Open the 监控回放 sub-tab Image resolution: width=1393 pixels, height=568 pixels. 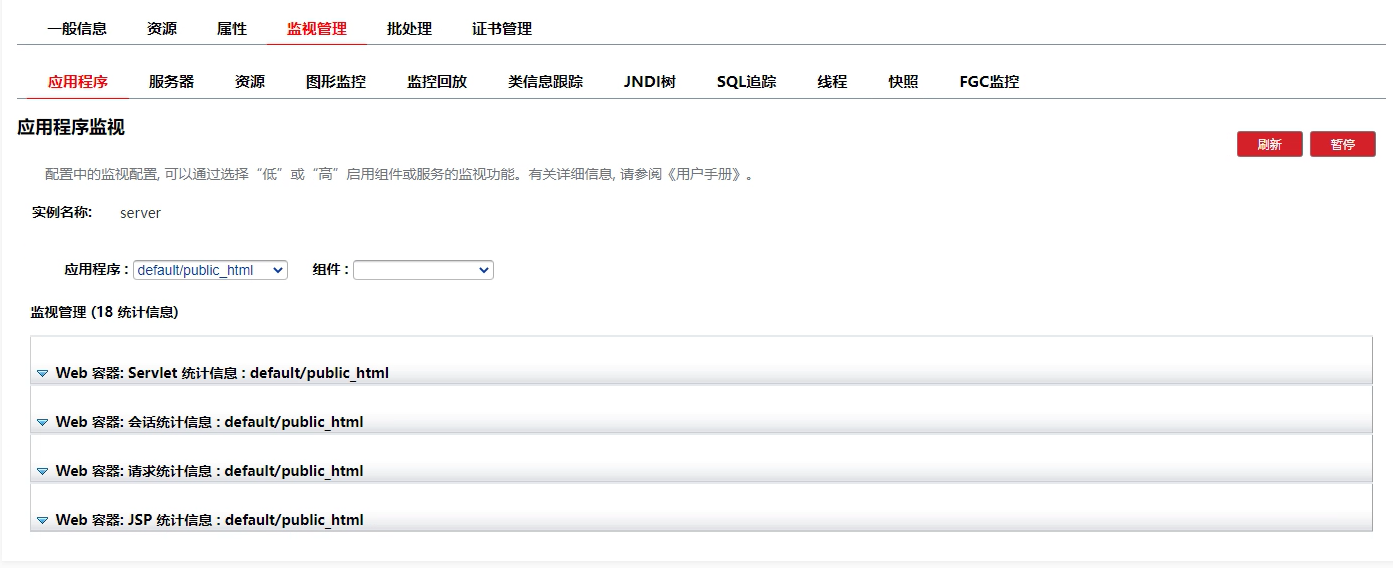(x=437, y=82)
